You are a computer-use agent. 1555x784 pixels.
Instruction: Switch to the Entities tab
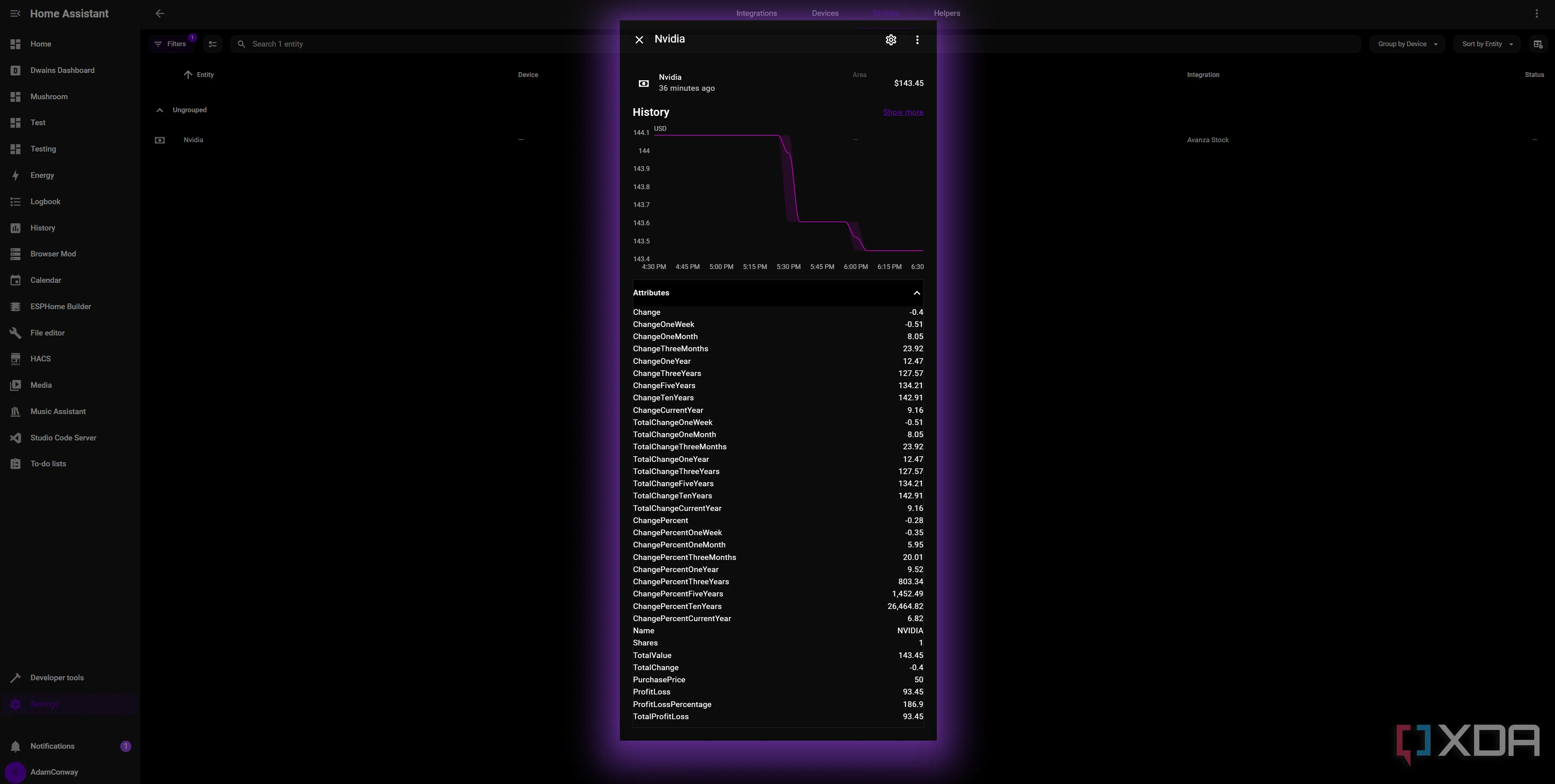click(886, 13)
